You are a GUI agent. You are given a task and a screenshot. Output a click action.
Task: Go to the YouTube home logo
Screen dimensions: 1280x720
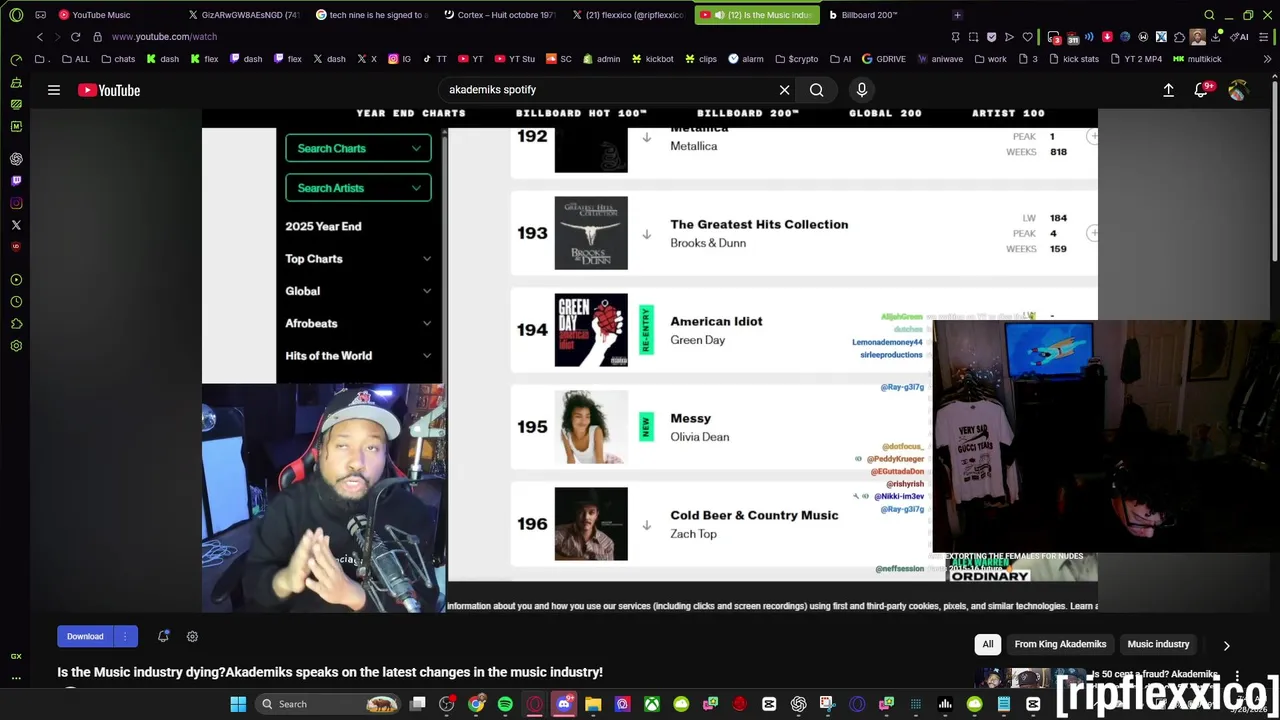click(109, 90)
